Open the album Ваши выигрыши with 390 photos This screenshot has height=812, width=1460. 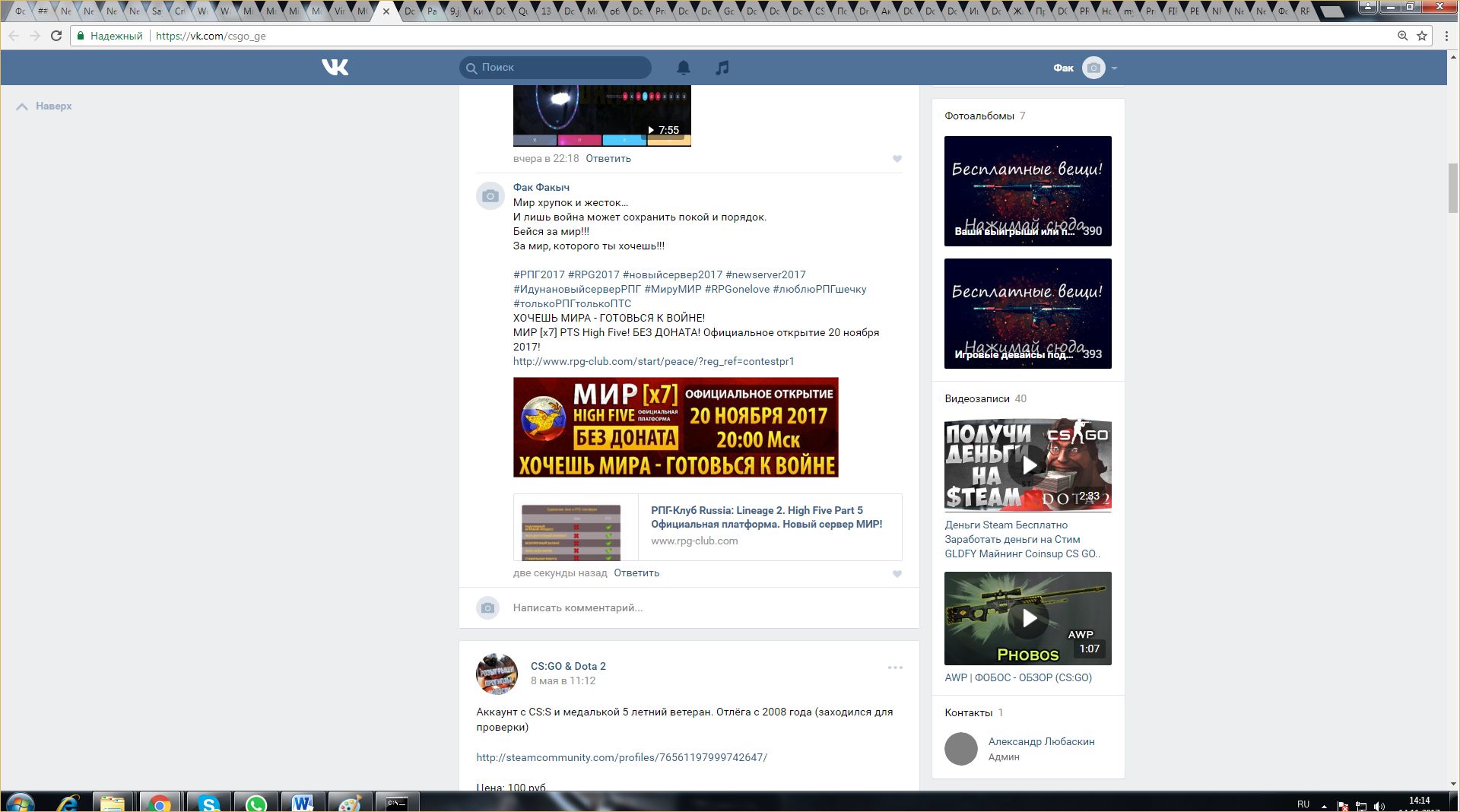click(x=1027, y=191)
